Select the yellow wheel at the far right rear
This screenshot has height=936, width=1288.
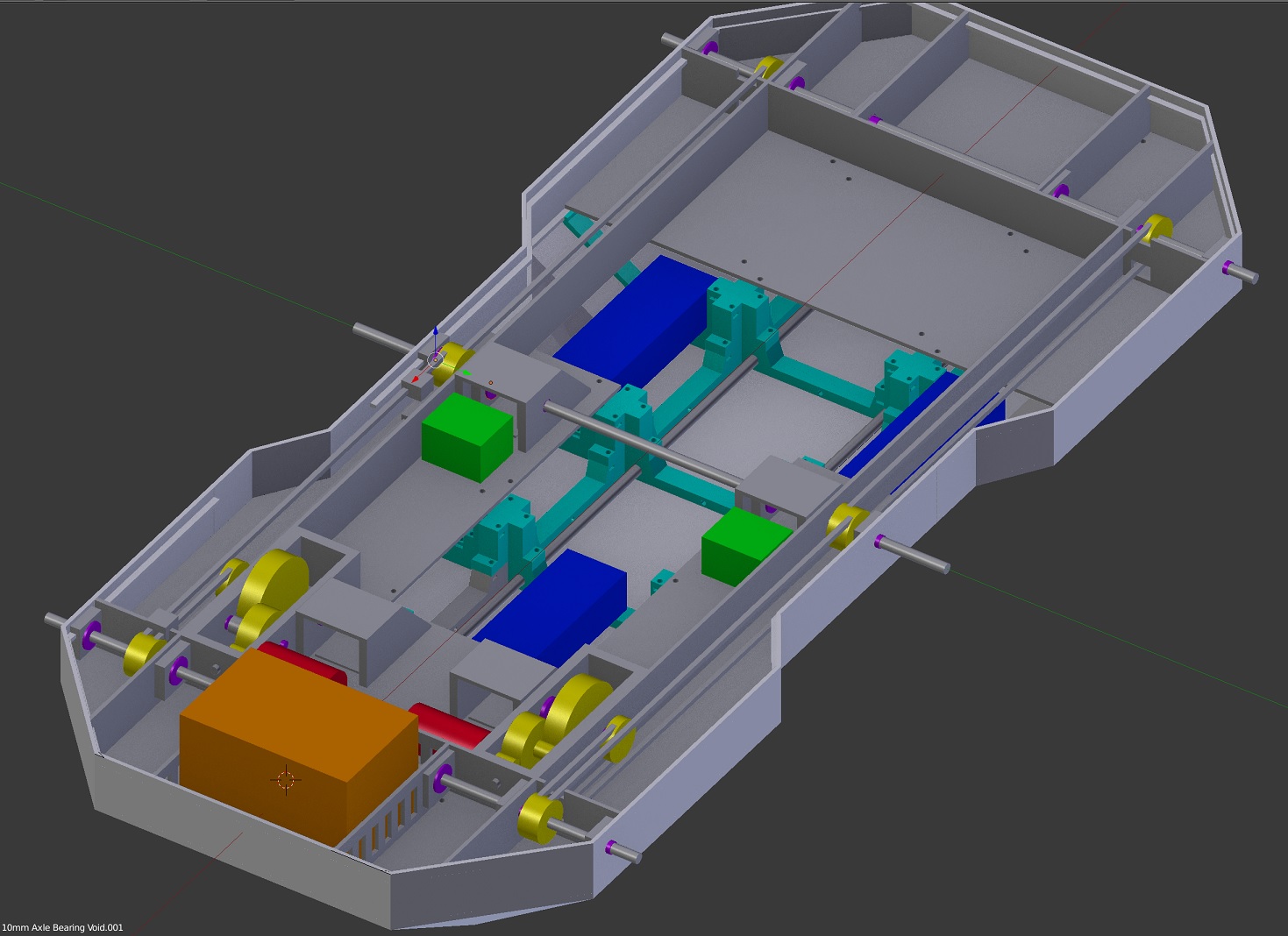click(x=1157, y=229)
